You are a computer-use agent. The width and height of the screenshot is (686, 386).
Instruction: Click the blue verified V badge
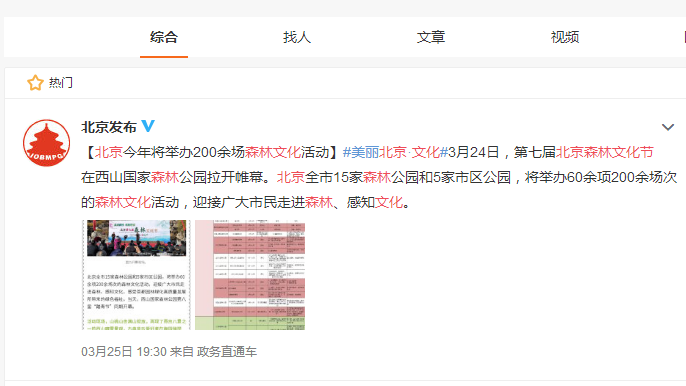click(148, 126)
